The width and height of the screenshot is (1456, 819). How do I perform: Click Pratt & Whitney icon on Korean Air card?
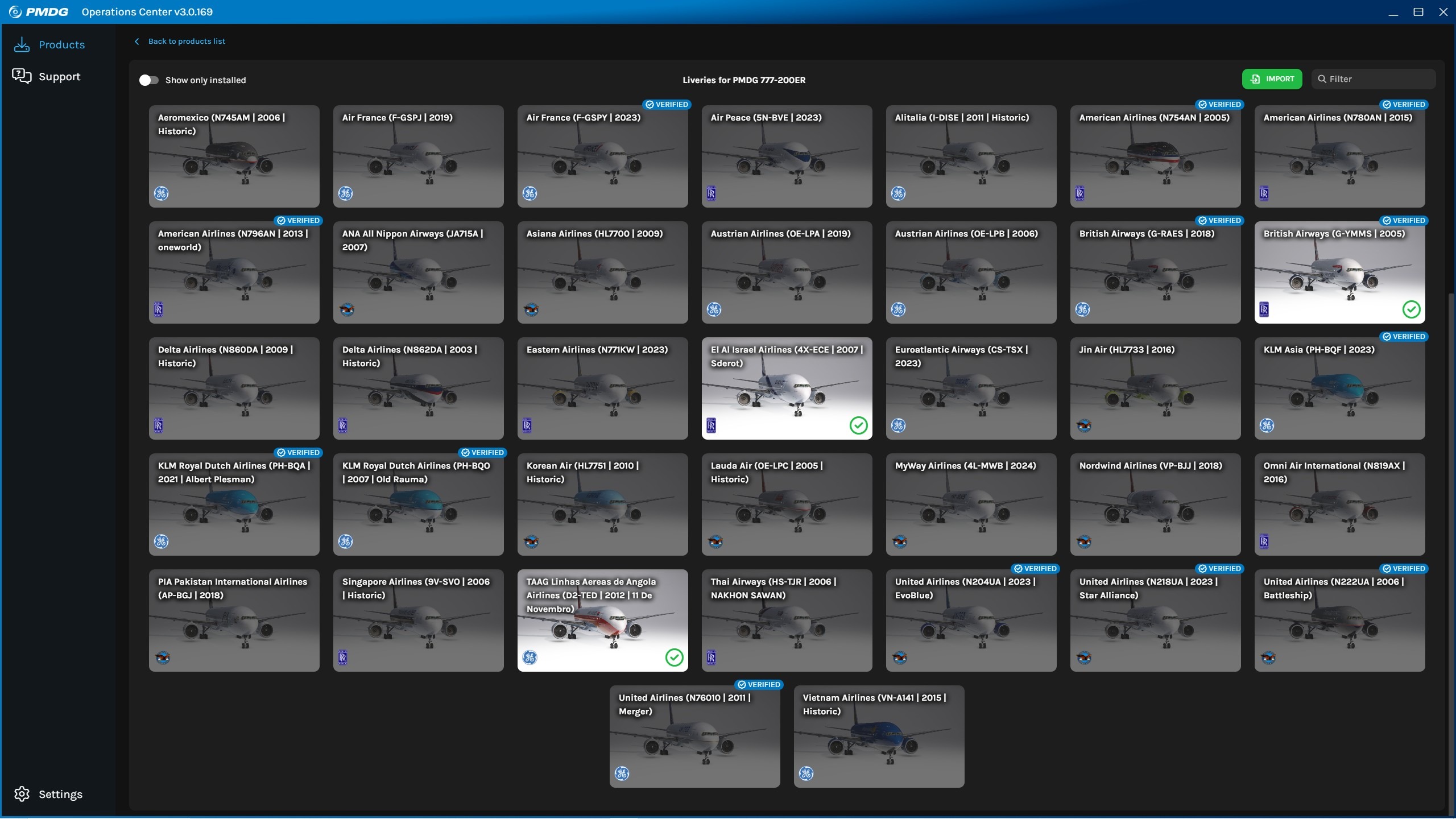(531, 541)
